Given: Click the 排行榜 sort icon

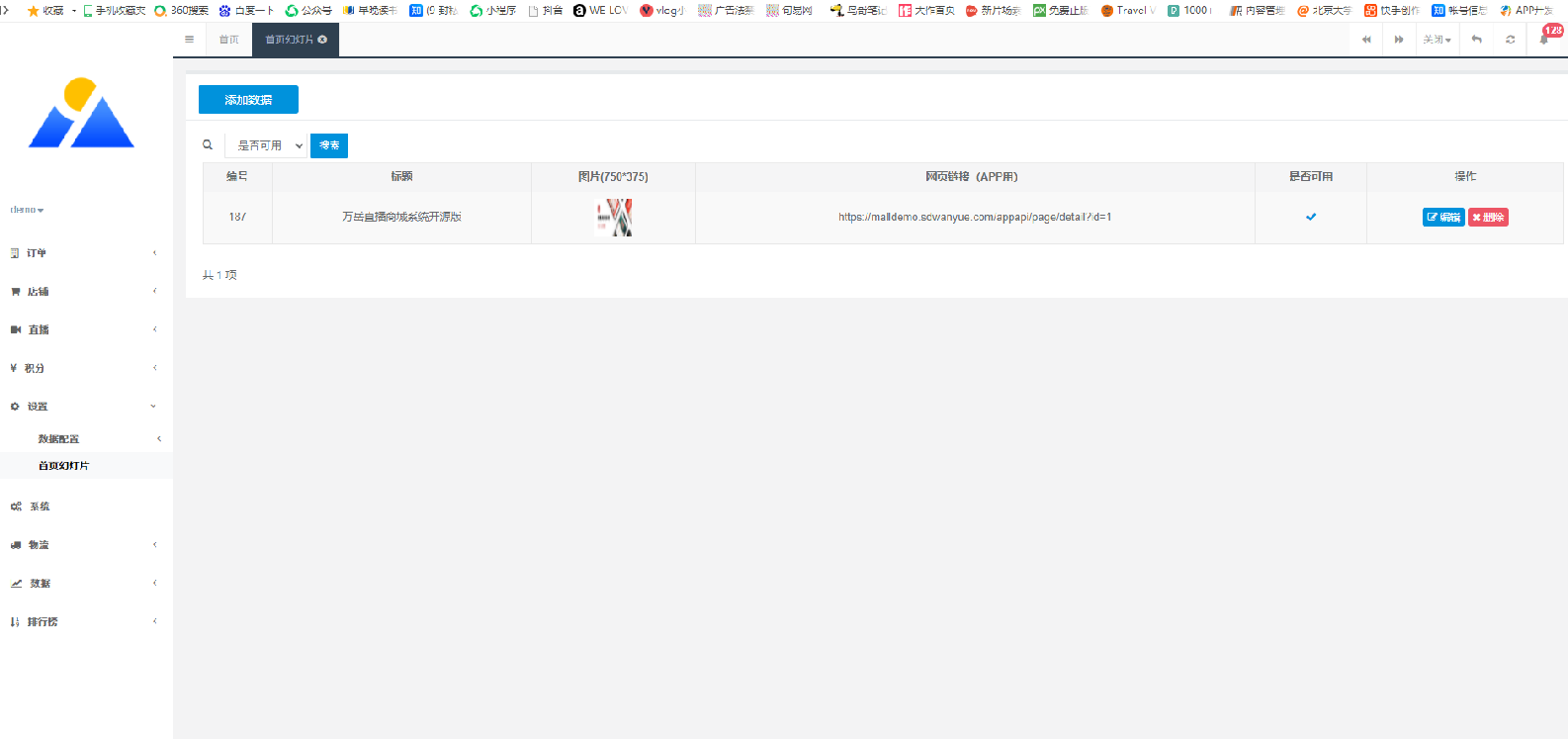Looking at the screenshot, I should point(15,622).
